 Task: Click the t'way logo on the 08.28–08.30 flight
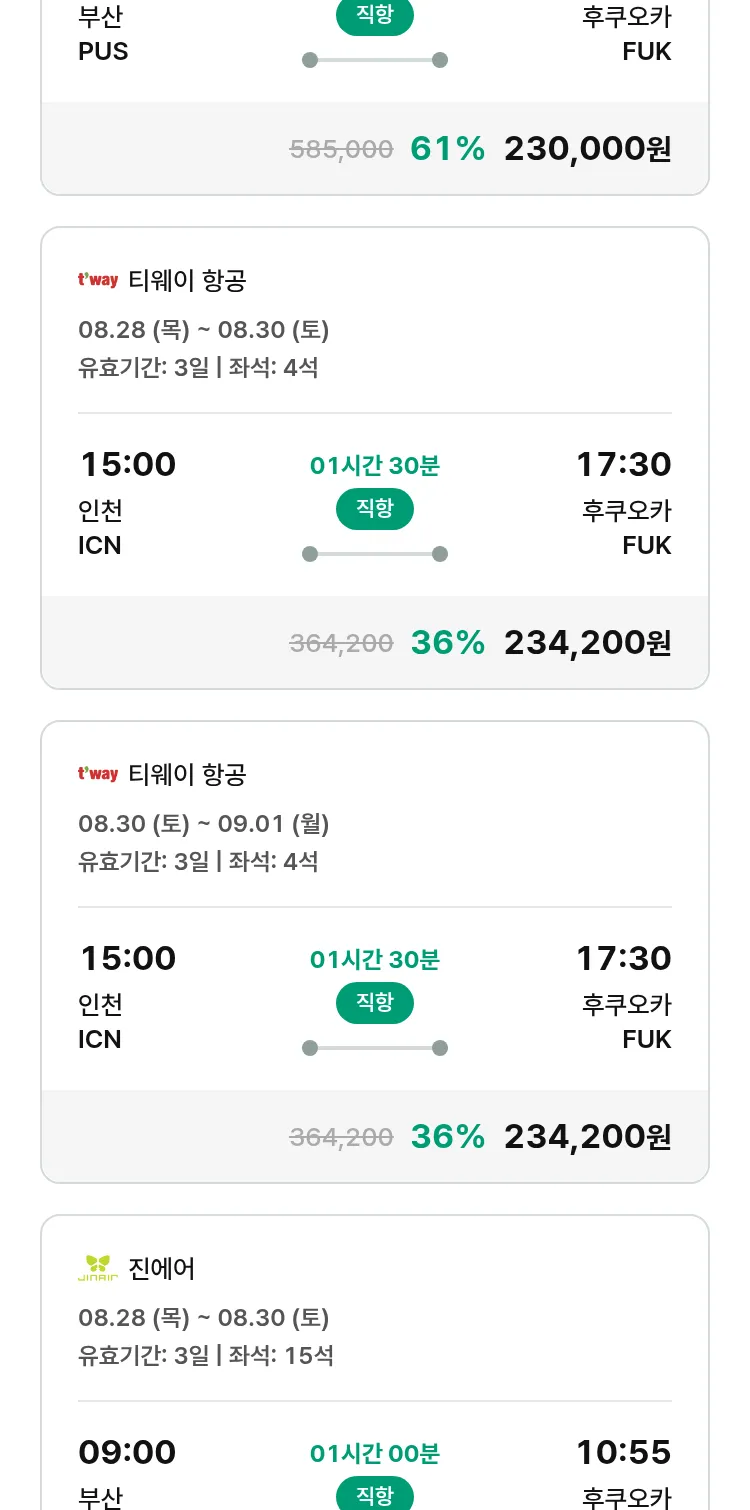coord(98,280)
